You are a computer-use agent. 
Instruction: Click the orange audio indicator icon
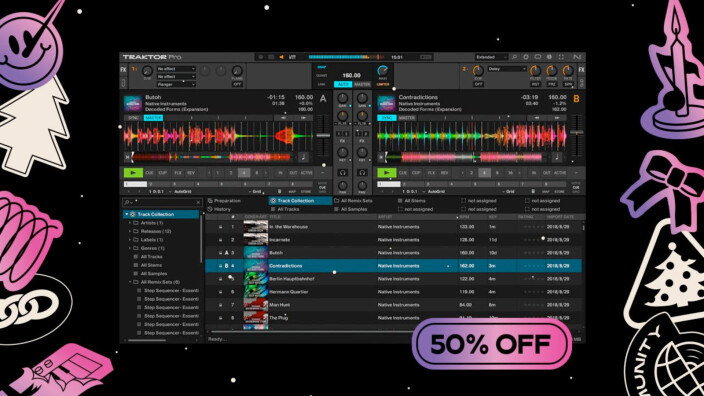pyautogui.click(x=282, y=57)
